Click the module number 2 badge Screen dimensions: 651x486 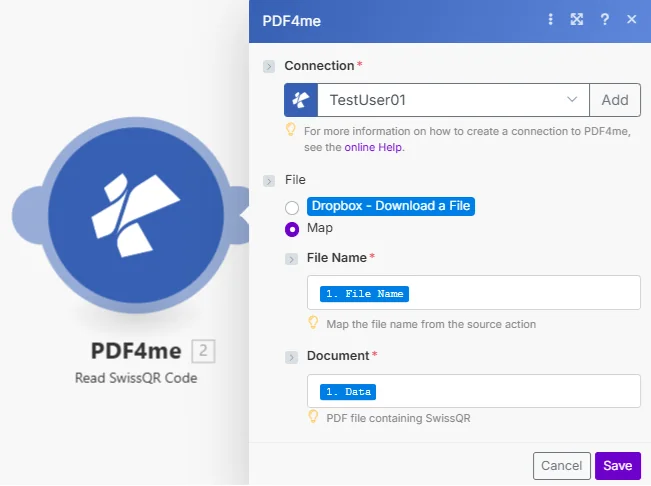point(203,351)
